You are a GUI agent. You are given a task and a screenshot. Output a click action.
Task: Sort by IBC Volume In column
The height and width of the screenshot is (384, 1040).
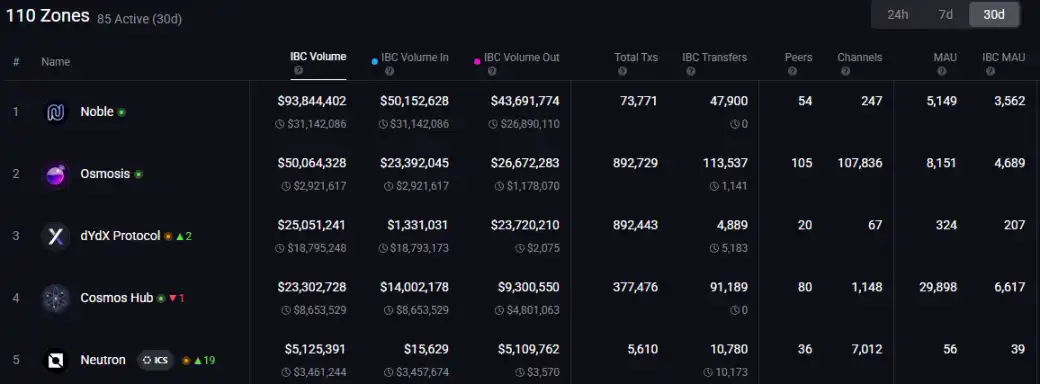(x=415, y=58)
